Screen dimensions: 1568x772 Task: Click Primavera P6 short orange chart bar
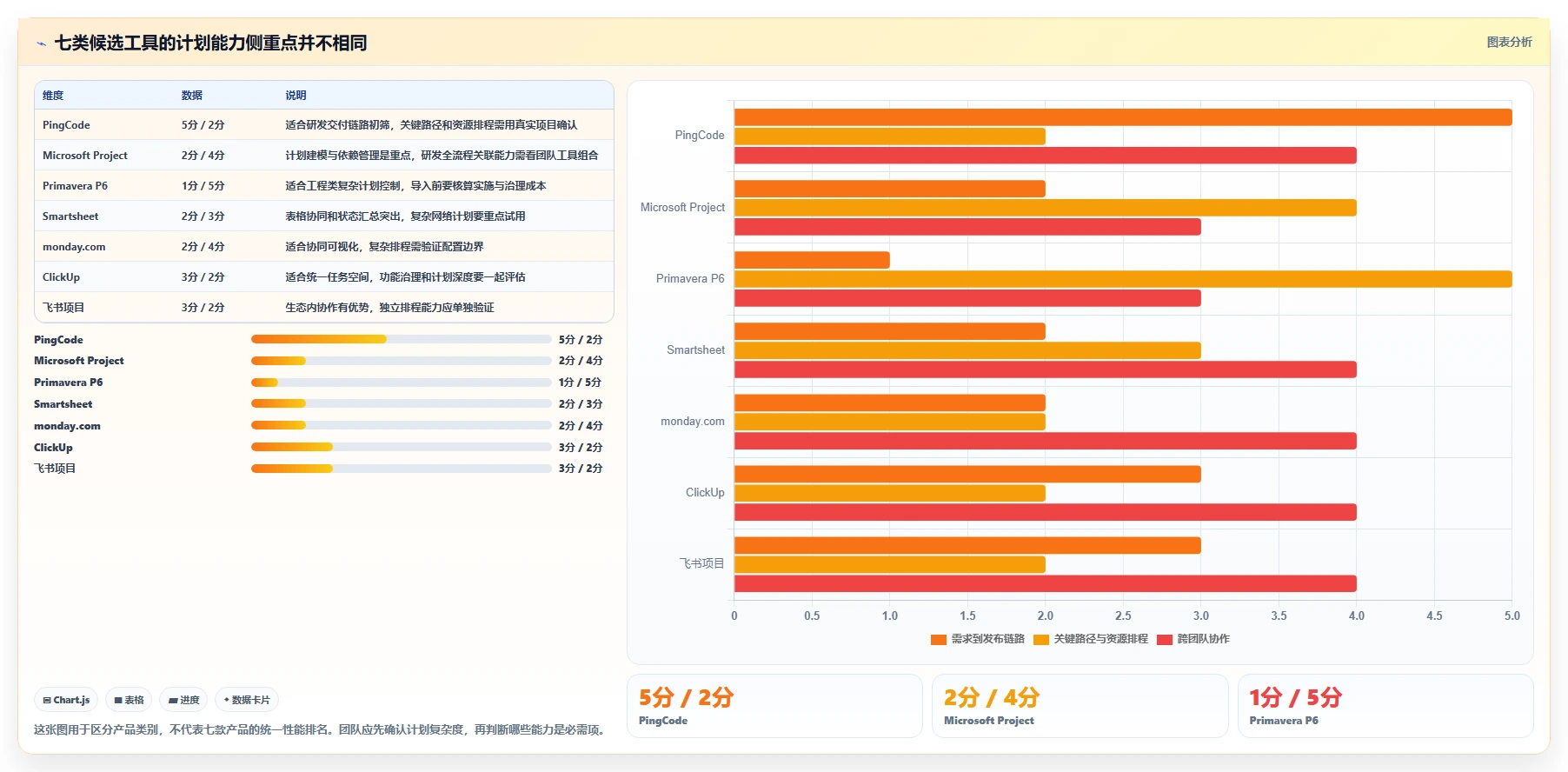point(812,260)
